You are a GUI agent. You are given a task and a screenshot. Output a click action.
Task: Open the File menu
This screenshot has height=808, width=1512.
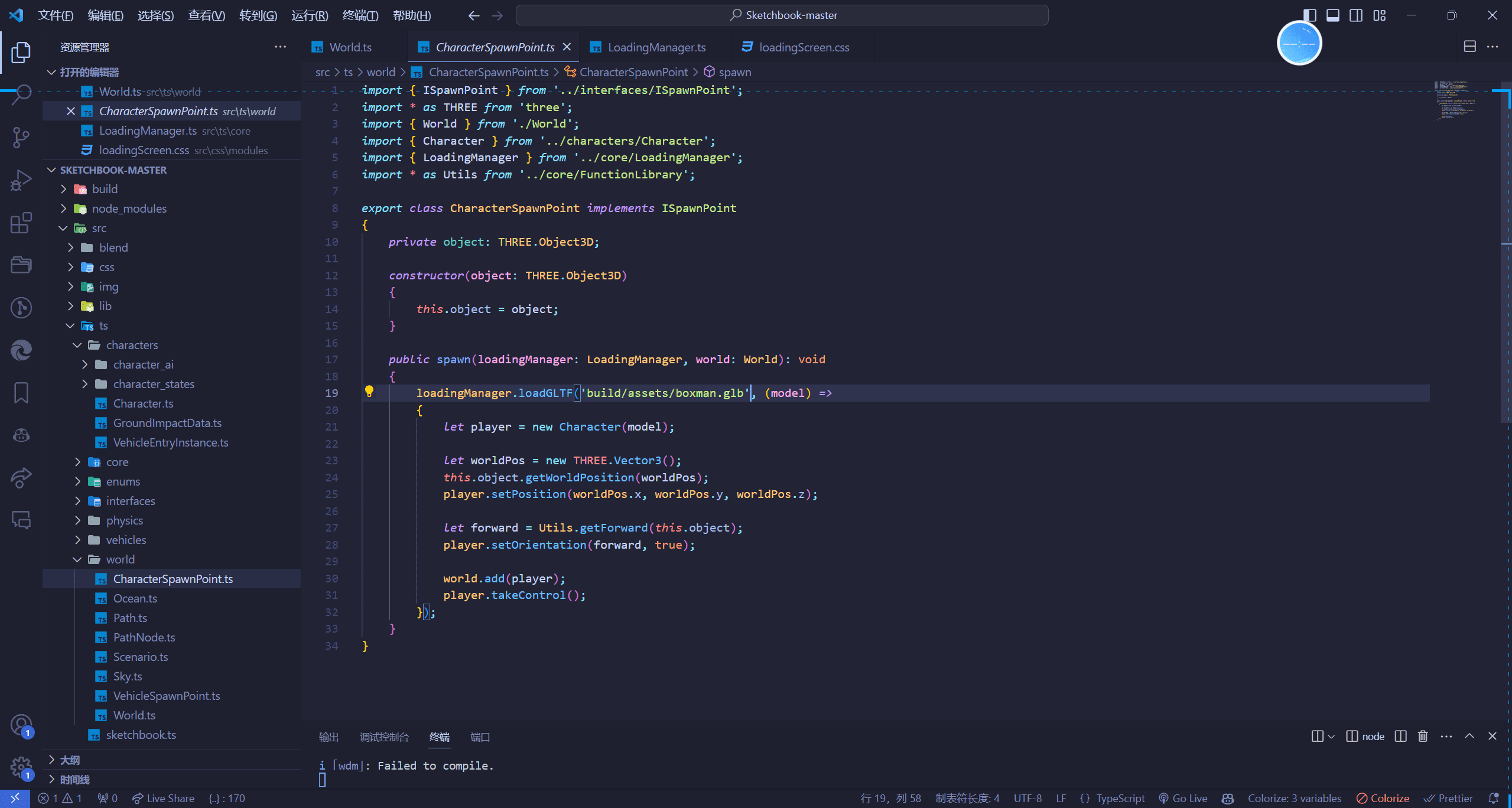56,15
